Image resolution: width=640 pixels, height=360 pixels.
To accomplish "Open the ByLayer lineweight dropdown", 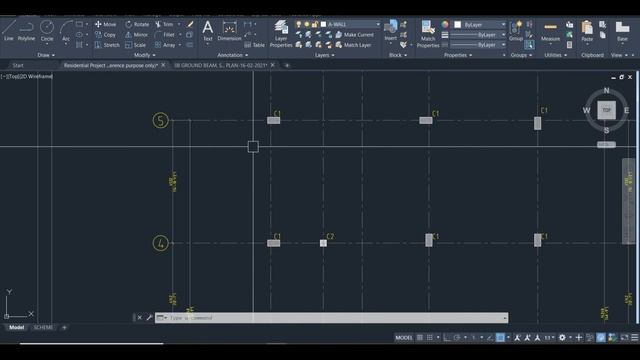I will 503,35.
